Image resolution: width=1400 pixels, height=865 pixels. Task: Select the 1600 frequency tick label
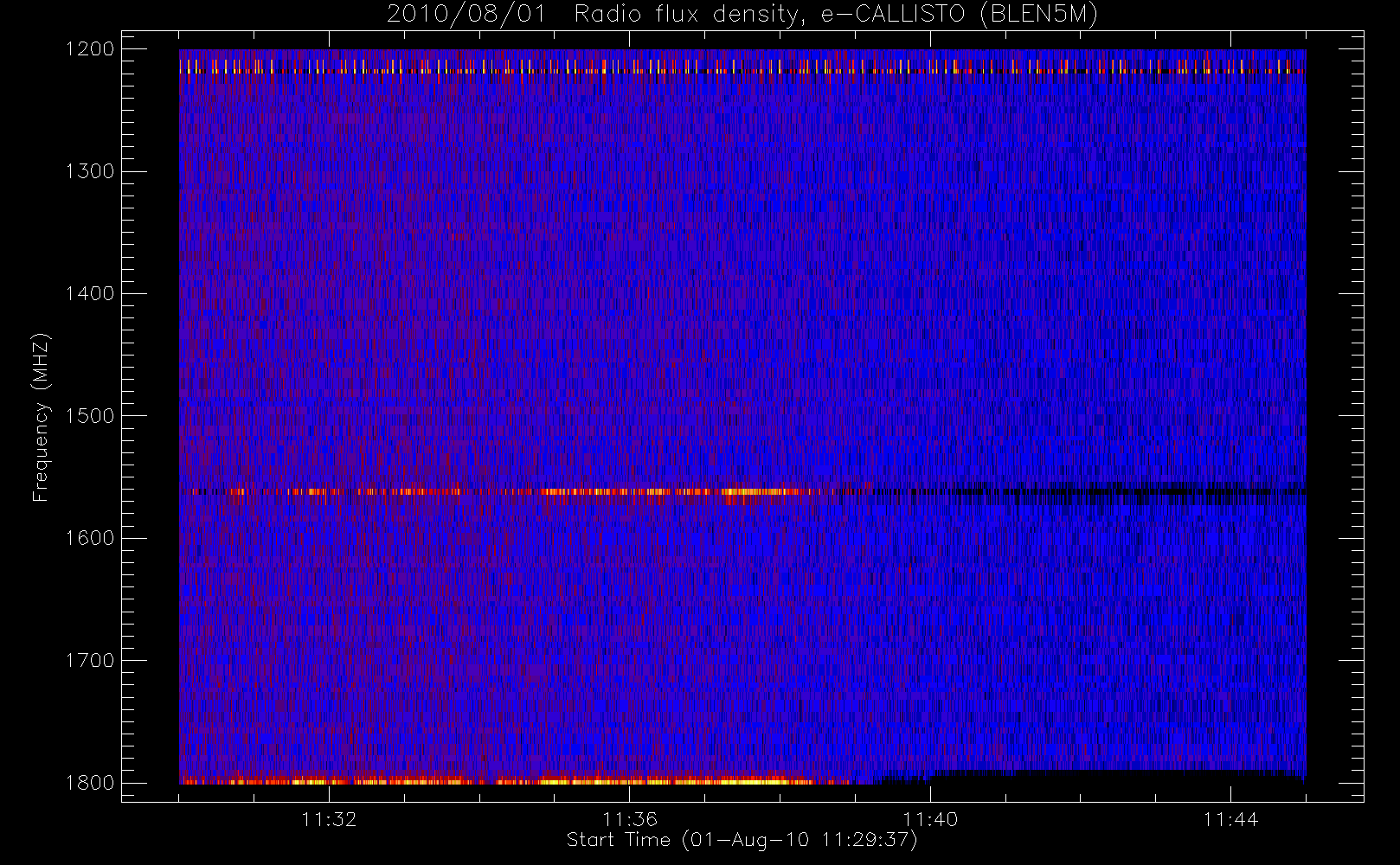pos(90,538)
